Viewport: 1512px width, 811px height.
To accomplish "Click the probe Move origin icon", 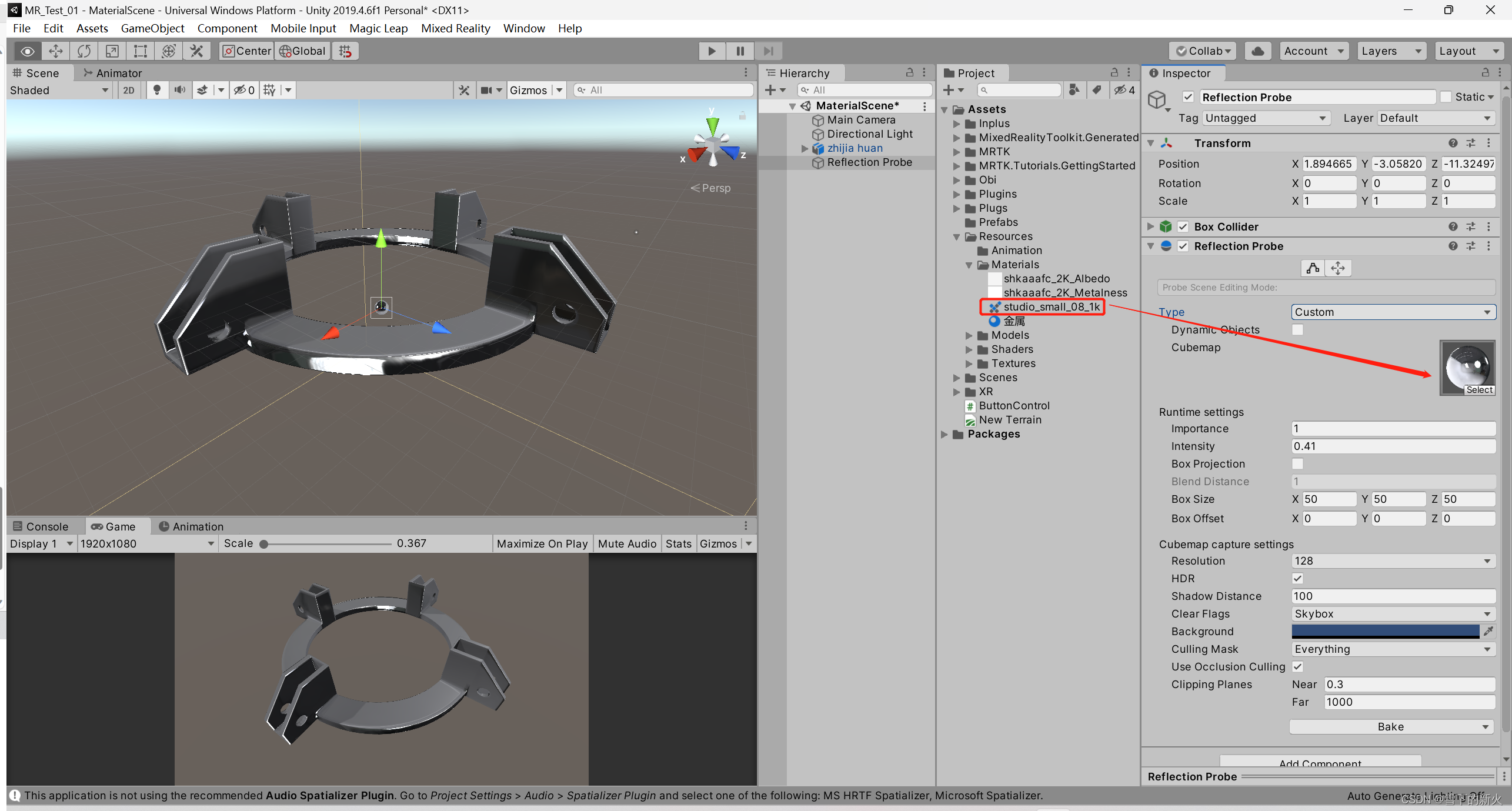I will pos(1338,268).
